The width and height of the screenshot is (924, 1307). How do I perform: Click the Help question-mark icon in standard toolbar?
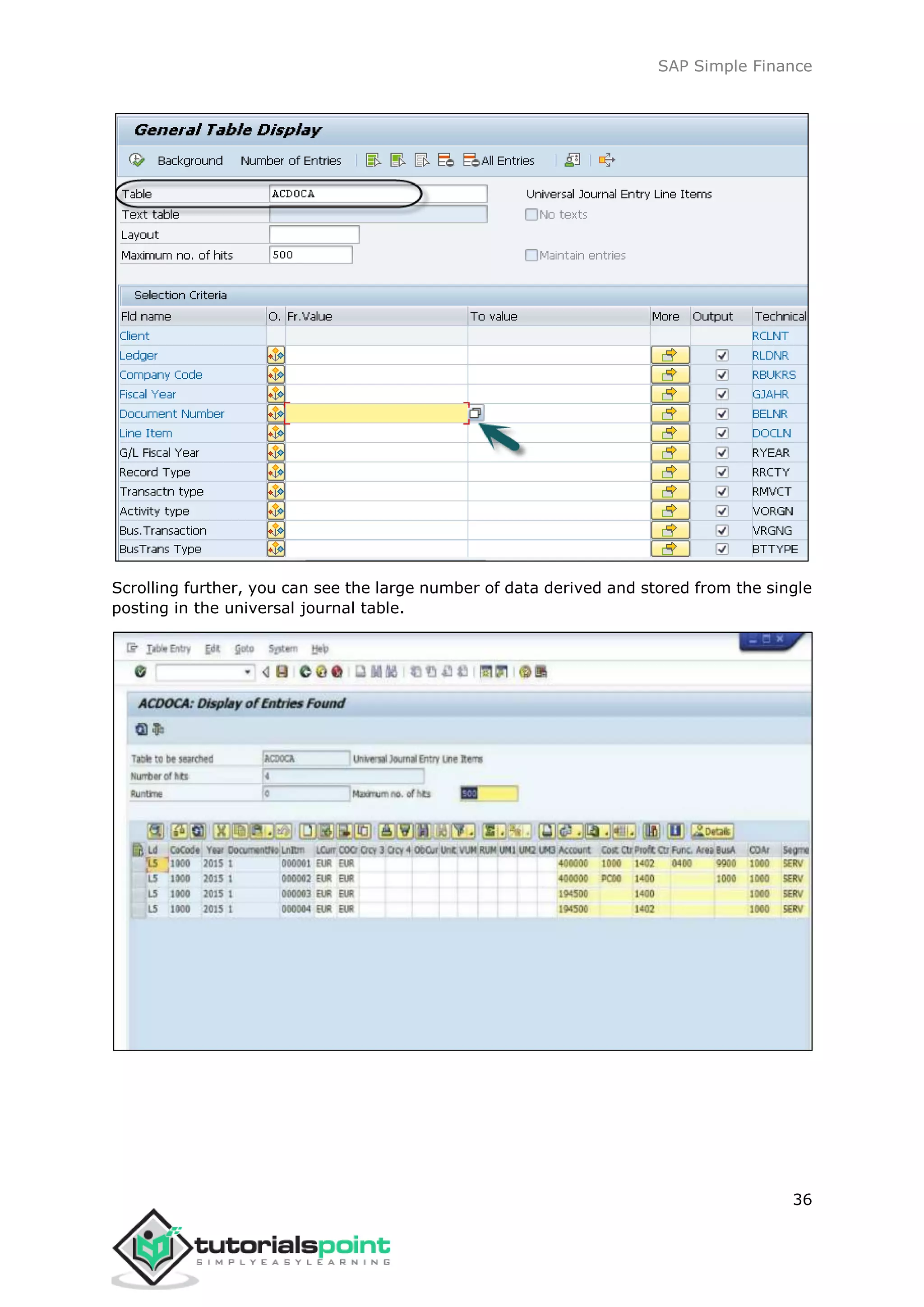[525, 672]
